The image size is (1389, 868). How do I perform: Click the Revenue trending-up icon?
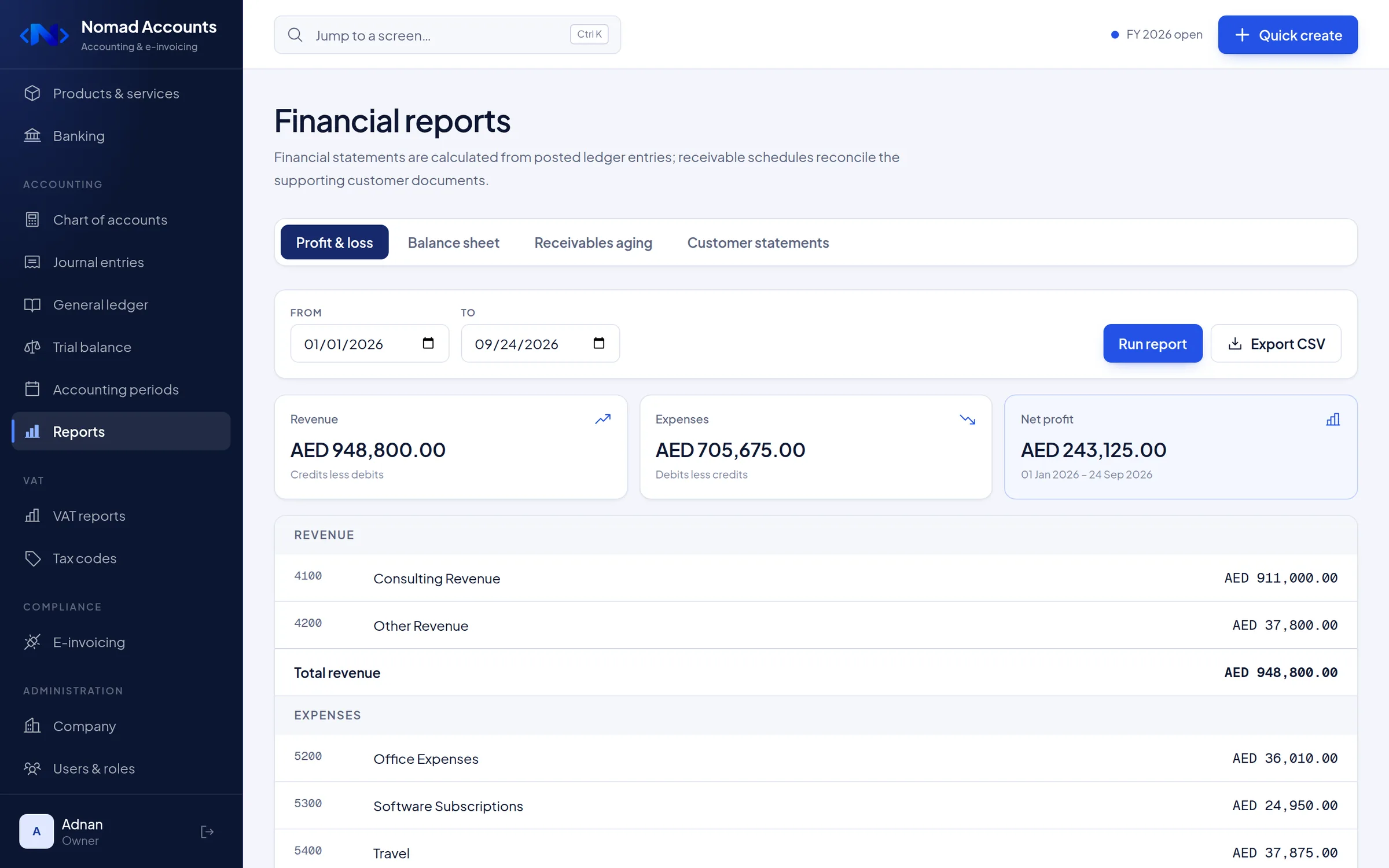pyautogui.click(x=603, y=419)
